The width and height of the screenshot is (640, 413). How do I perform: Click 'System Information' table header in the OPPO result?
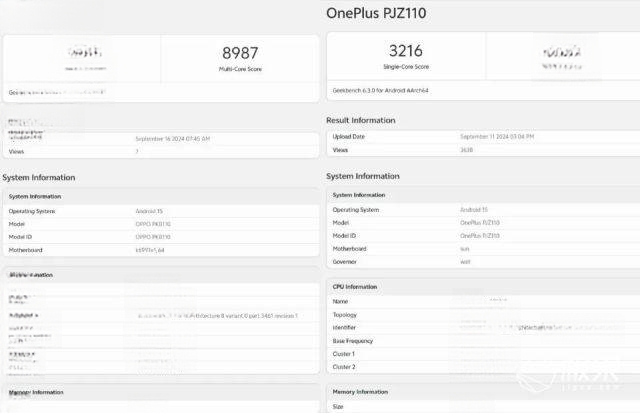[x=35, y=196]
